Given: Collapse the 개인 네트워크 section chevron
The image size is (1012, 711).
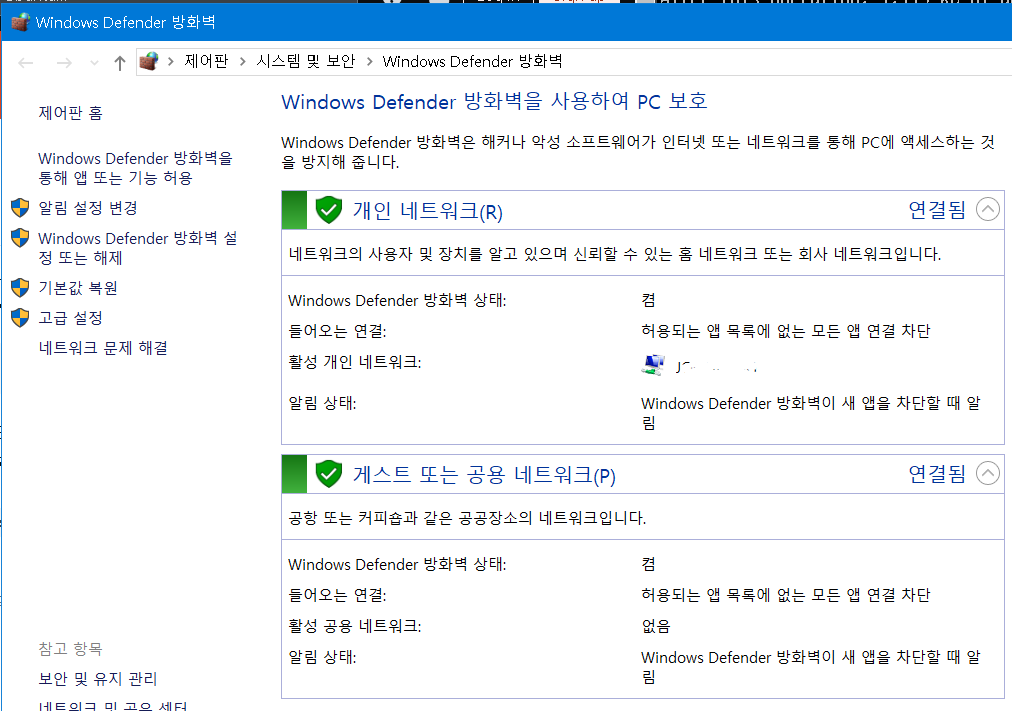Looking at the screenshot, I should [987, 209].
